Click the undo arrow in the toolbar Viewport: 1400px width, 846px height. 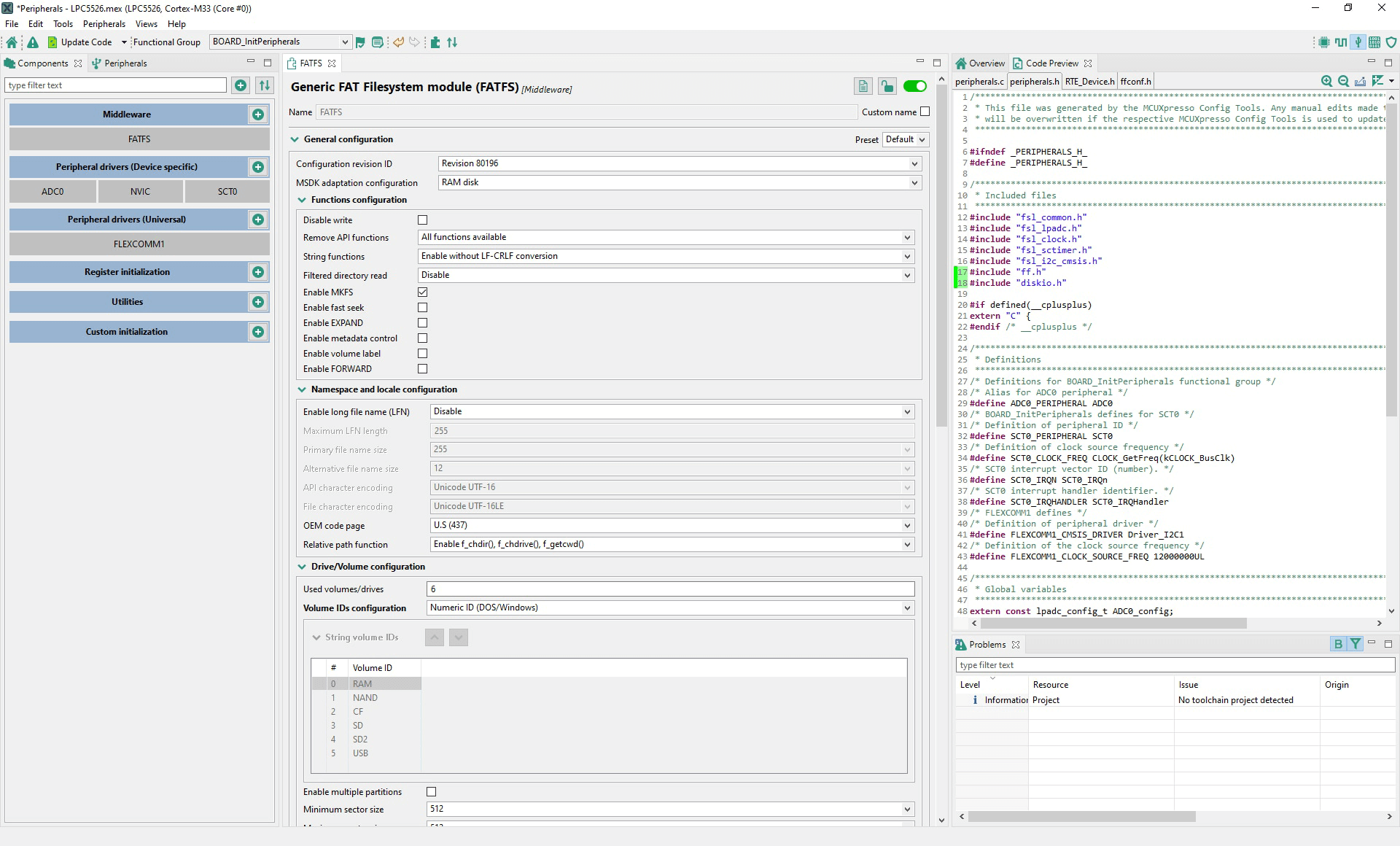tap(398, 42)
